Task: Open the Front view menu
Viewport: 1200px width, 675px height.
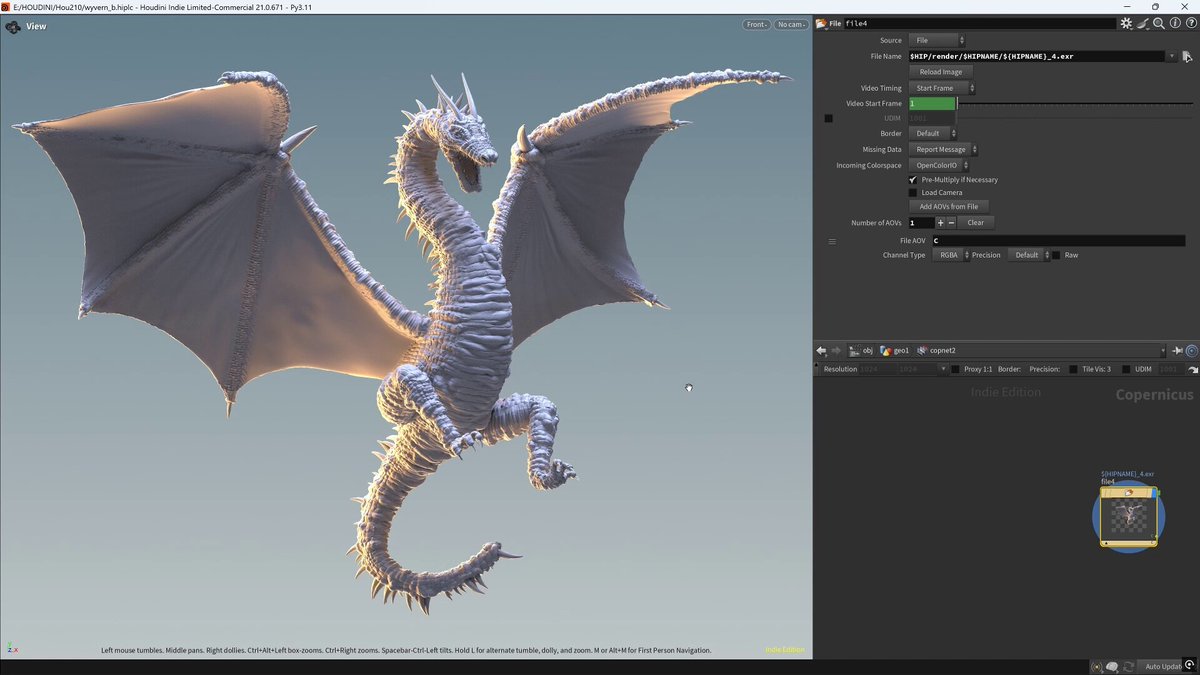Action: click(756, 24)
